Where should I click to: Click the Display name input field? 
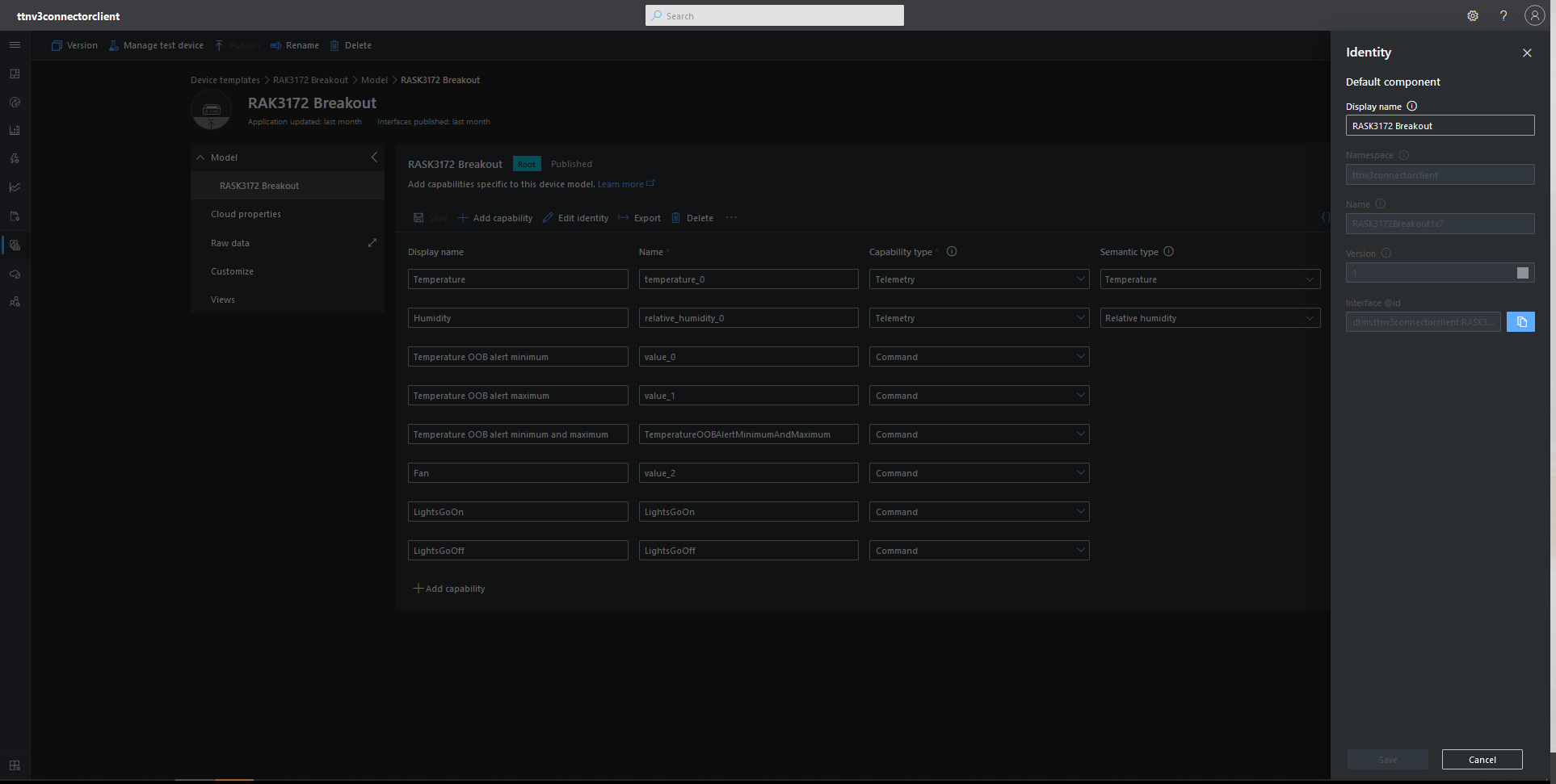[x=1439, y=126]
